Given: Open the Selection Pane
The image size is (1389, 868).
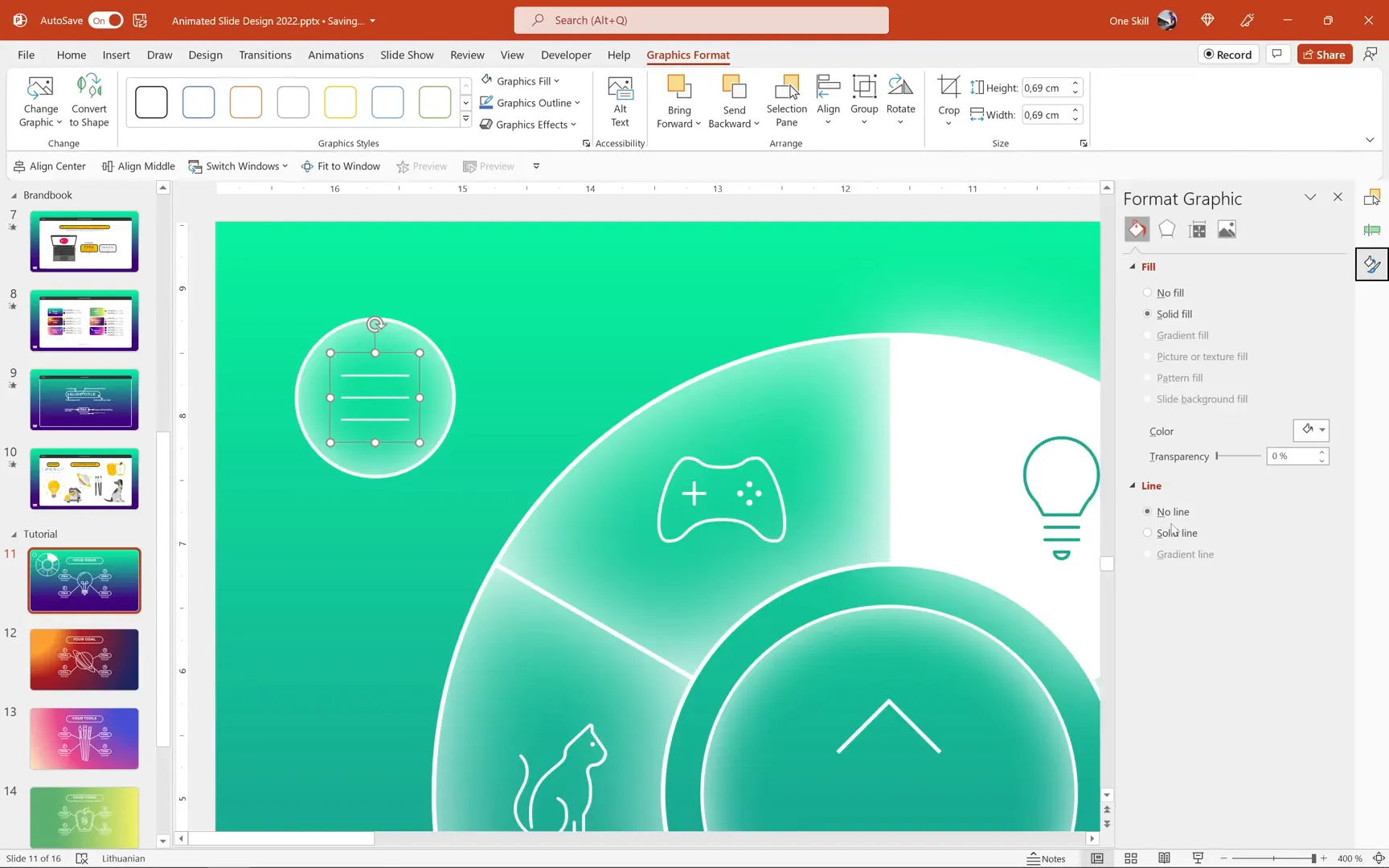Looking at the screenshot, I should pyautogui.click(x=786, y=101).
